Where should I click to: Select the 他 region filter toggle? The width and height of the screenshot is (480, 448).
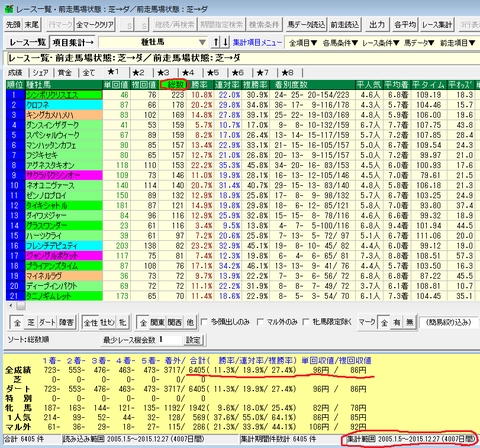point(190,322)
